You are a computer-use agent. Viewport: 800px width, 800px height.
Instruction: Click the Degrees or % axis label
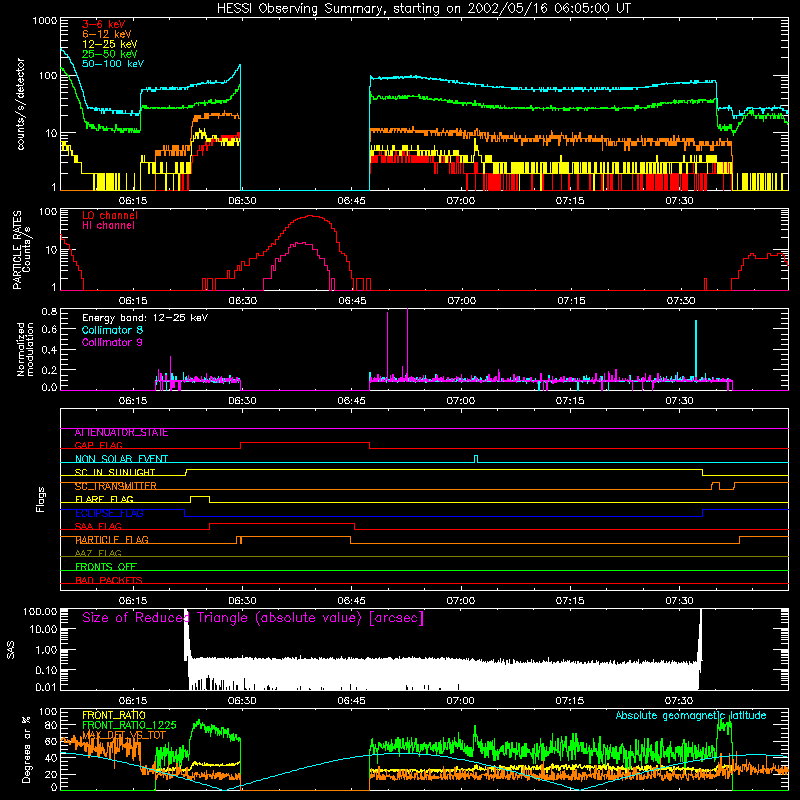click(x=26, y=750)
